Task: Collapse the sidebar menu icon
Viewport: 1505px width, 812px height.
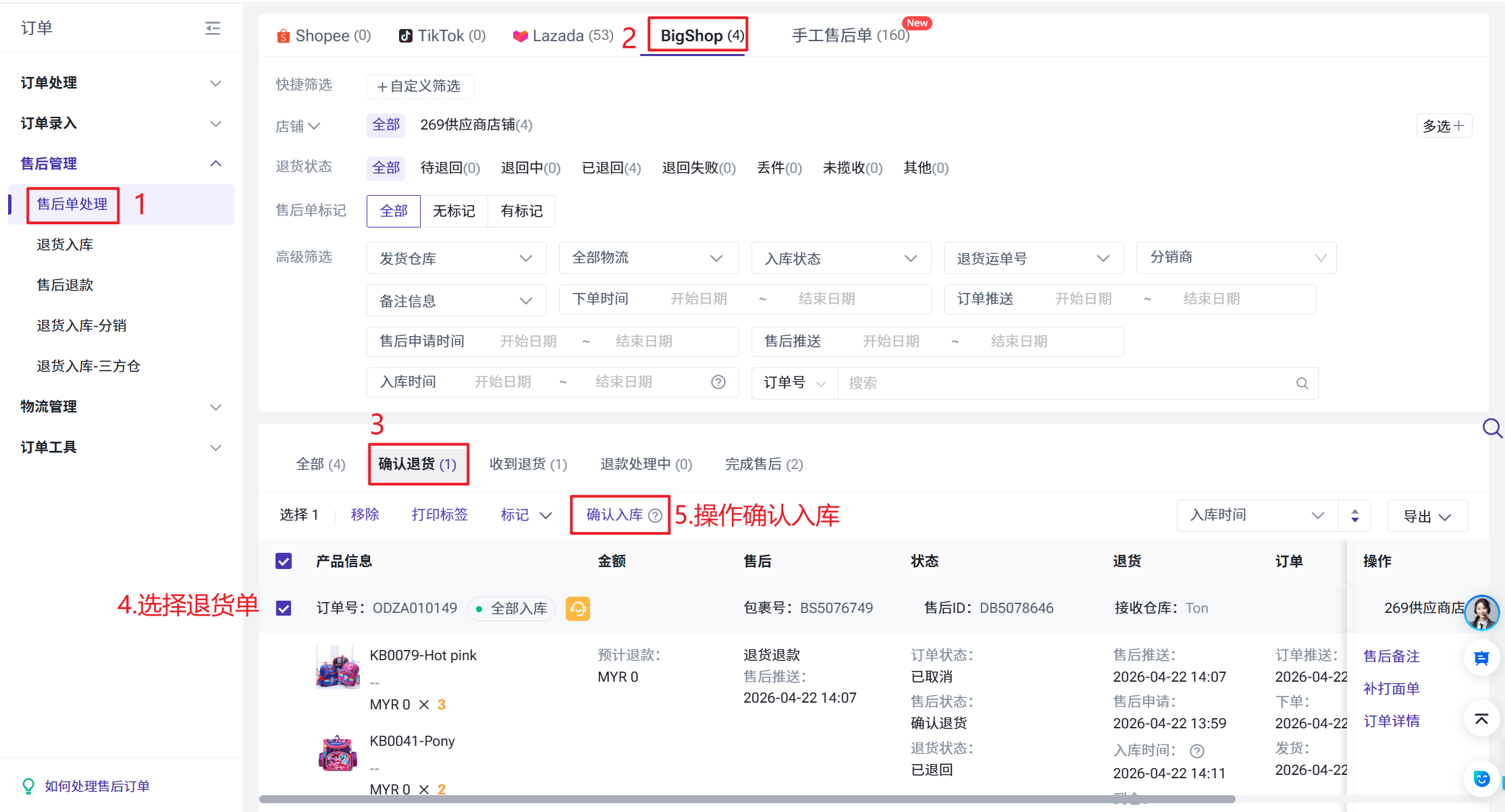Action: [213, 28]
